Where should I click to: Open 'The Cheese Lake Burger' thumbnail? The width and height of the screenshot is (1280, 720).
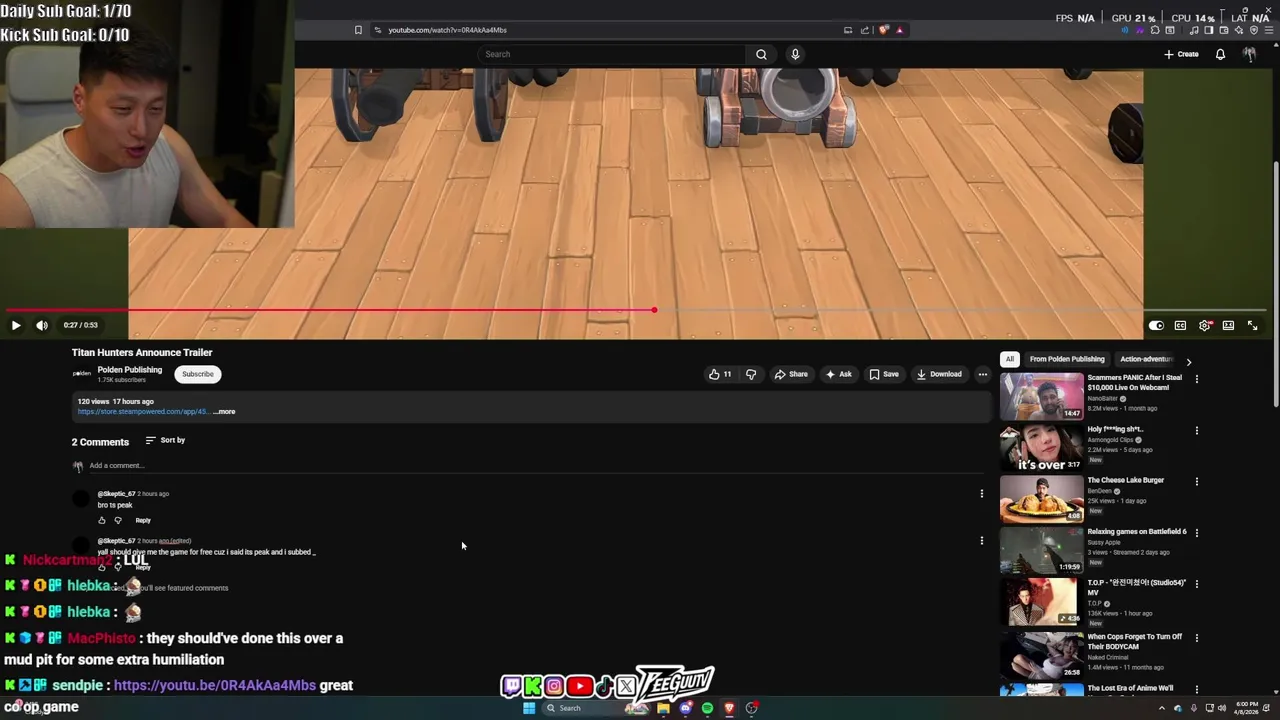click(1042, 499)
